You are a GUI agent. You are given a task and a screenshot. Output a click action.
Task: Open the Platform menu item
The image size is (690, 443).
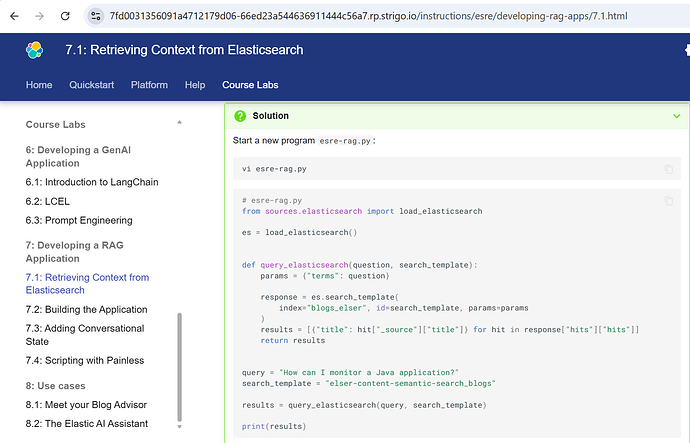coord(149,85)
